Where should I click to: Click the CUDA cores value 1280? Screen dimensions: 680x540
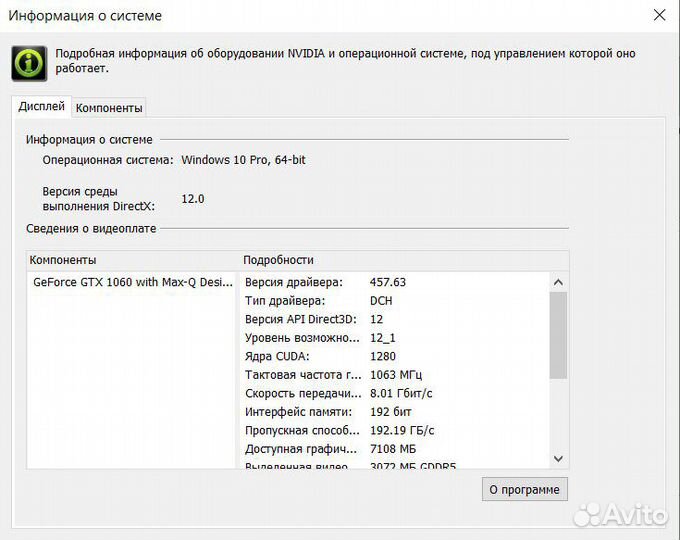coord(382,357)
